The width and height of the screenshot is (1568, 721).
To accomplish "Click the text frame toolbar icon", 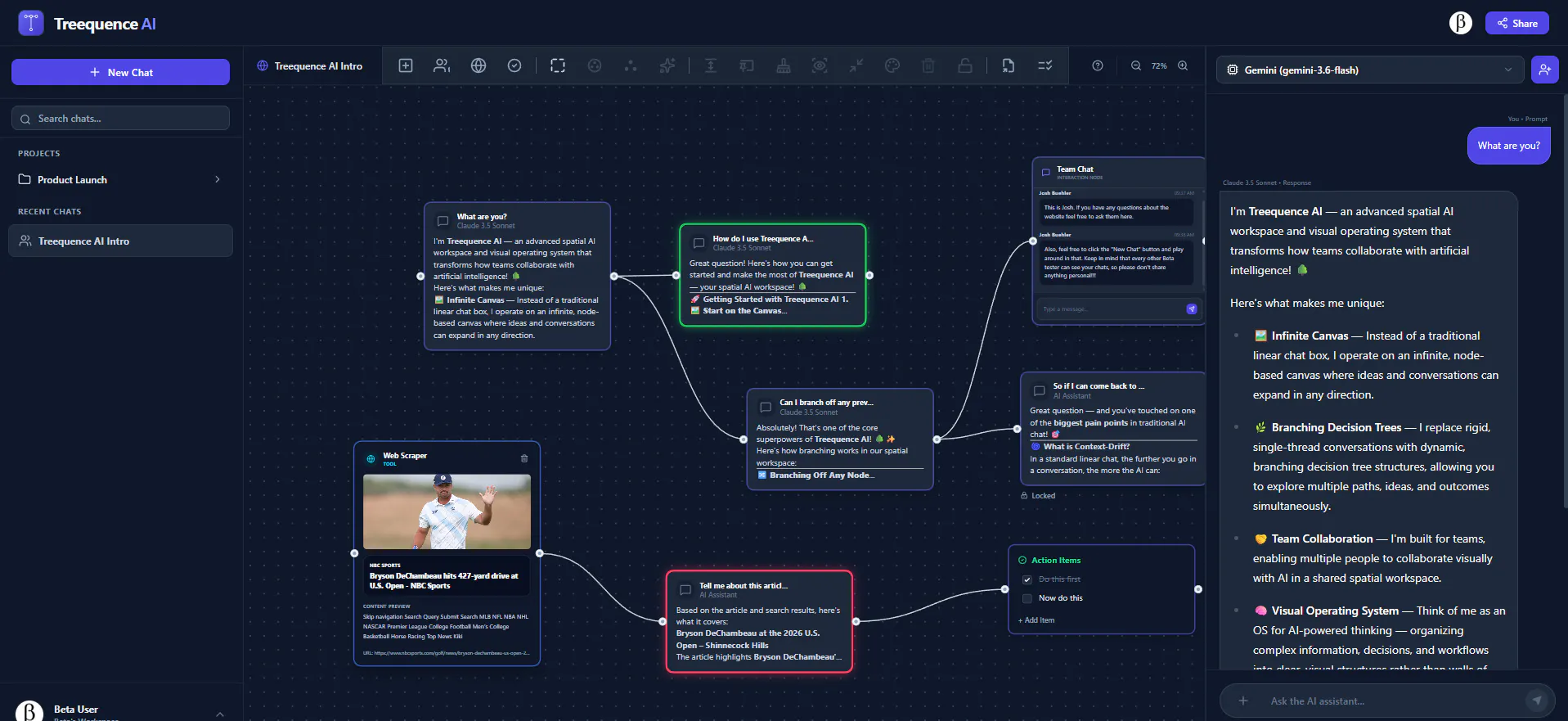I will coord(747,65).
